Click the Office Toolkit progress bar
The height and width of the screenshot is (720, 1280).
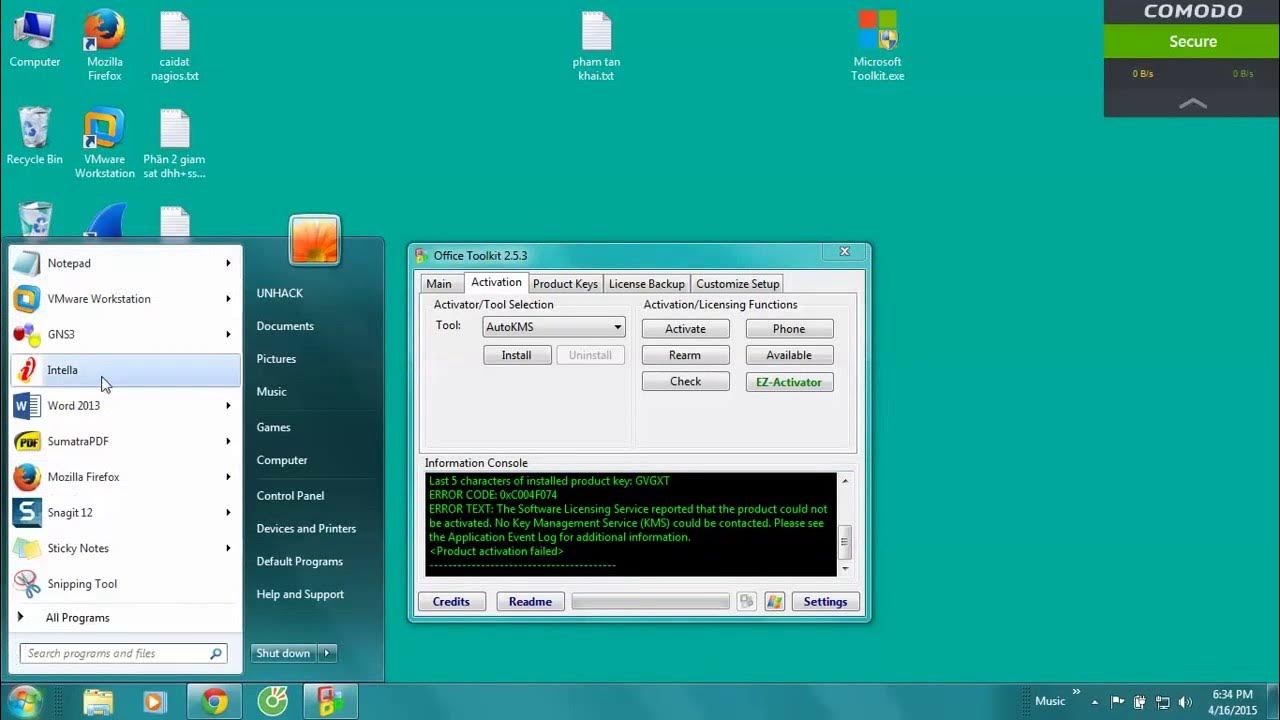pyautogui.click(x=651, y=602)
